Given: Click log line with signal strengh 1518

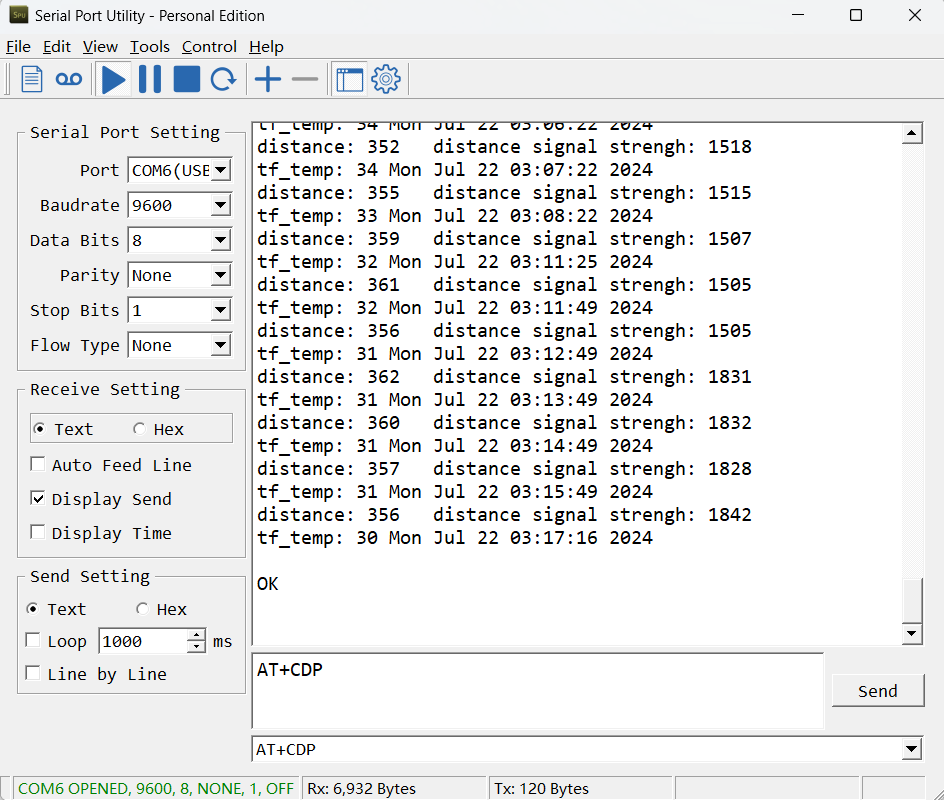Looking at the screenshot, I should pyautogui.click(x=505, y=147).
